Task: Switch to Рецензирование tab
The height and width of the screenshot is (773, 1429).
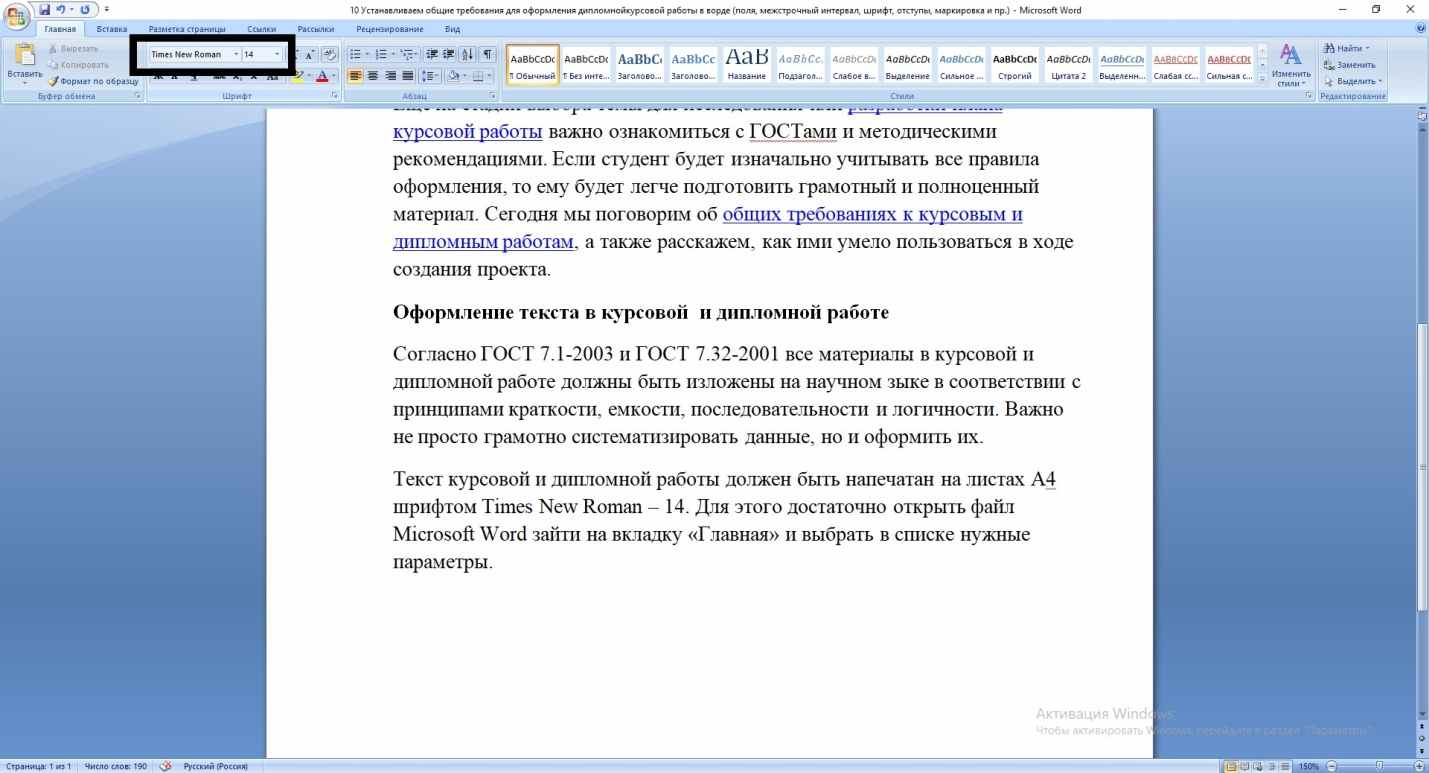Action: coord(389,29)
